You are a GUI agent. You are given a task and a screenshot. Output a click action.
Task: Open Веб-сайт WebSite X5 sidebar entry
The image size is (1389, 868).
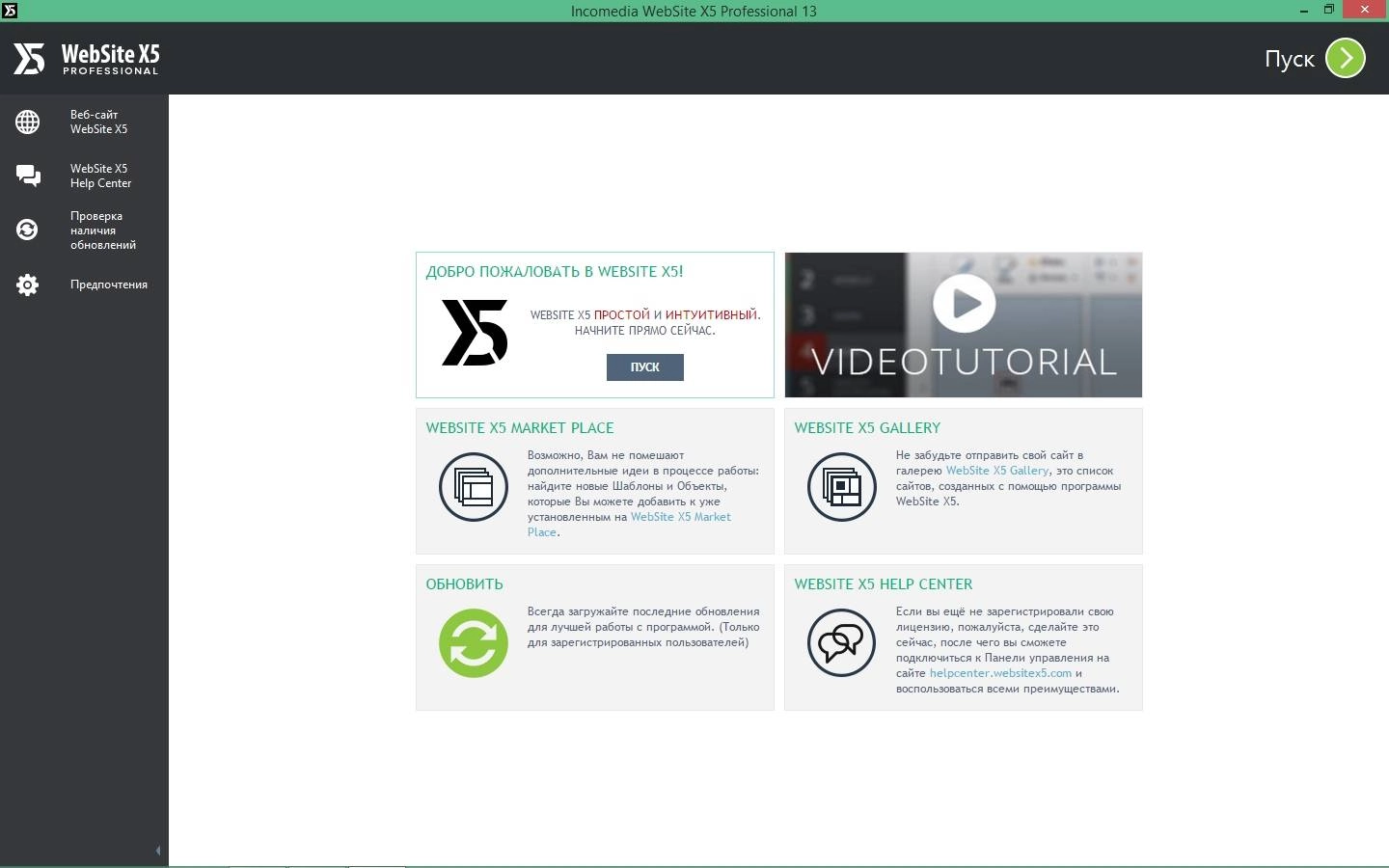pos(84,122)
